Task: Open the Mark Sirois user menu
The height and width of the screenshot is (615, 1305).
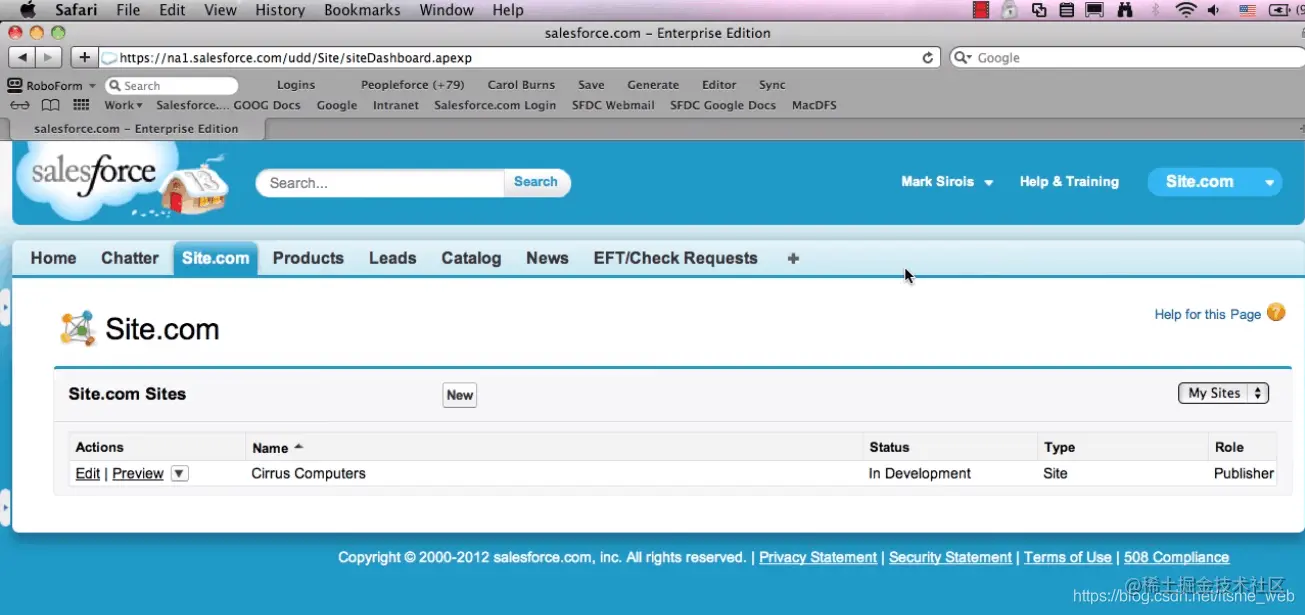Action: coord(947,182)
